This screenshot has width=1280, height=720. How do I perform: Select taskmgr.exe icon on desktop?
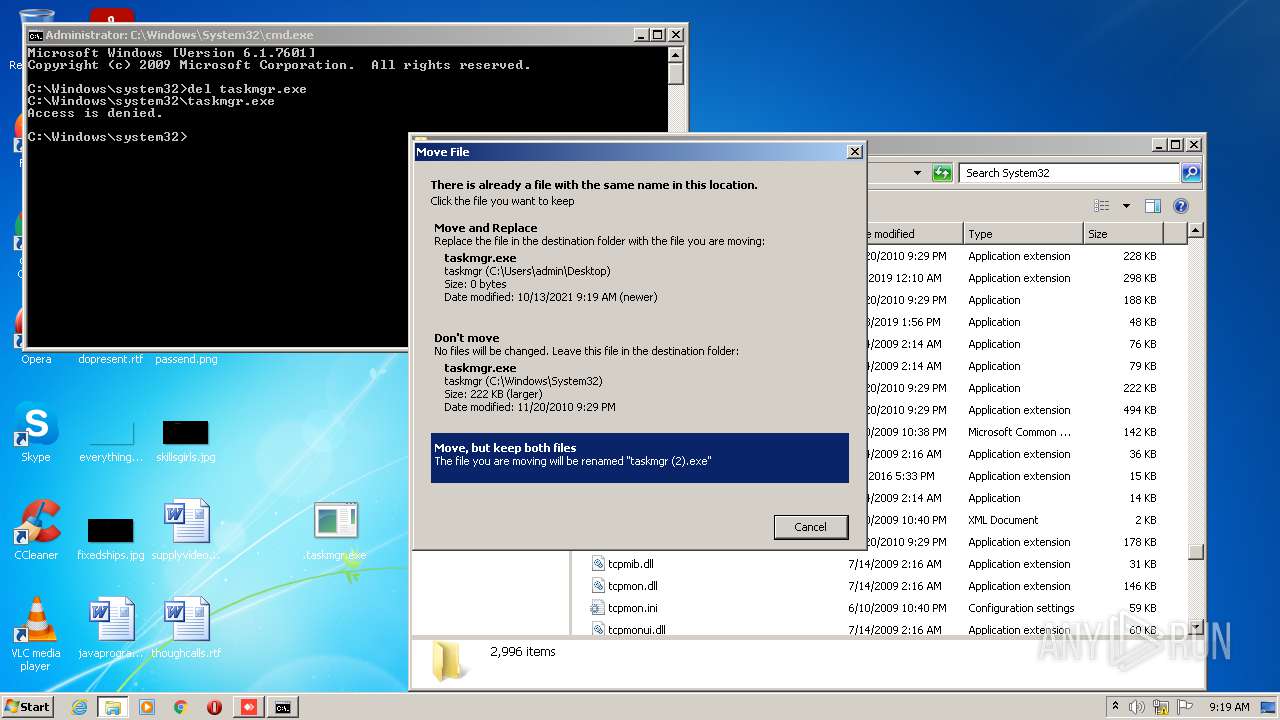click(336, 532)
